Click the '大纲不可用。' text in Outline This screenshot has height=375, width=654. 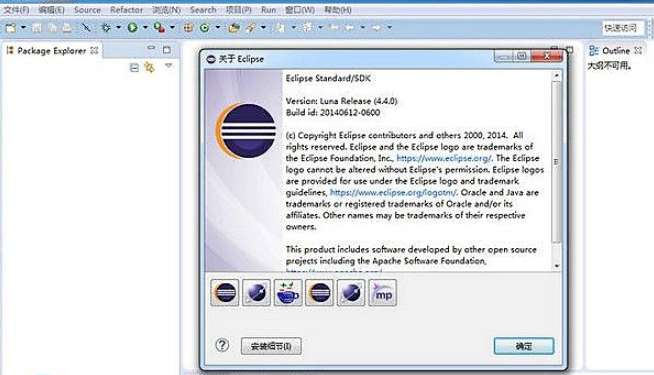609,66
